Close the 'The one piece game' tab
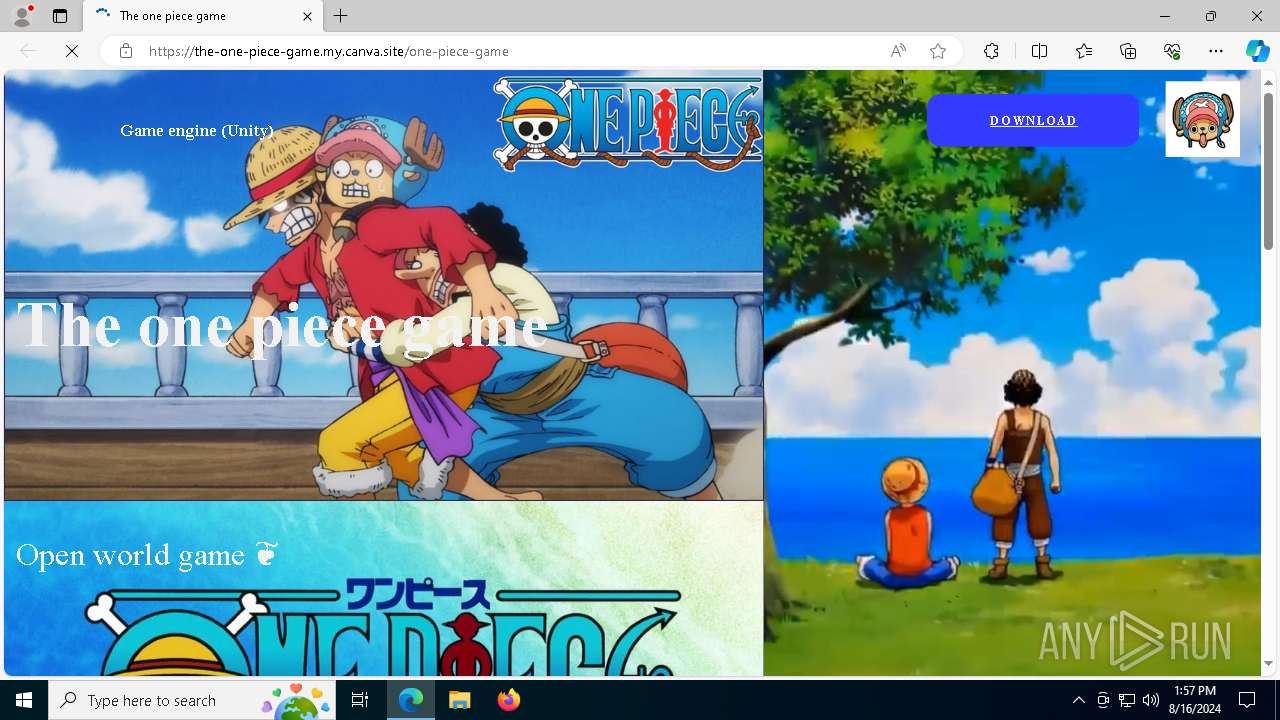 (308, 16)
